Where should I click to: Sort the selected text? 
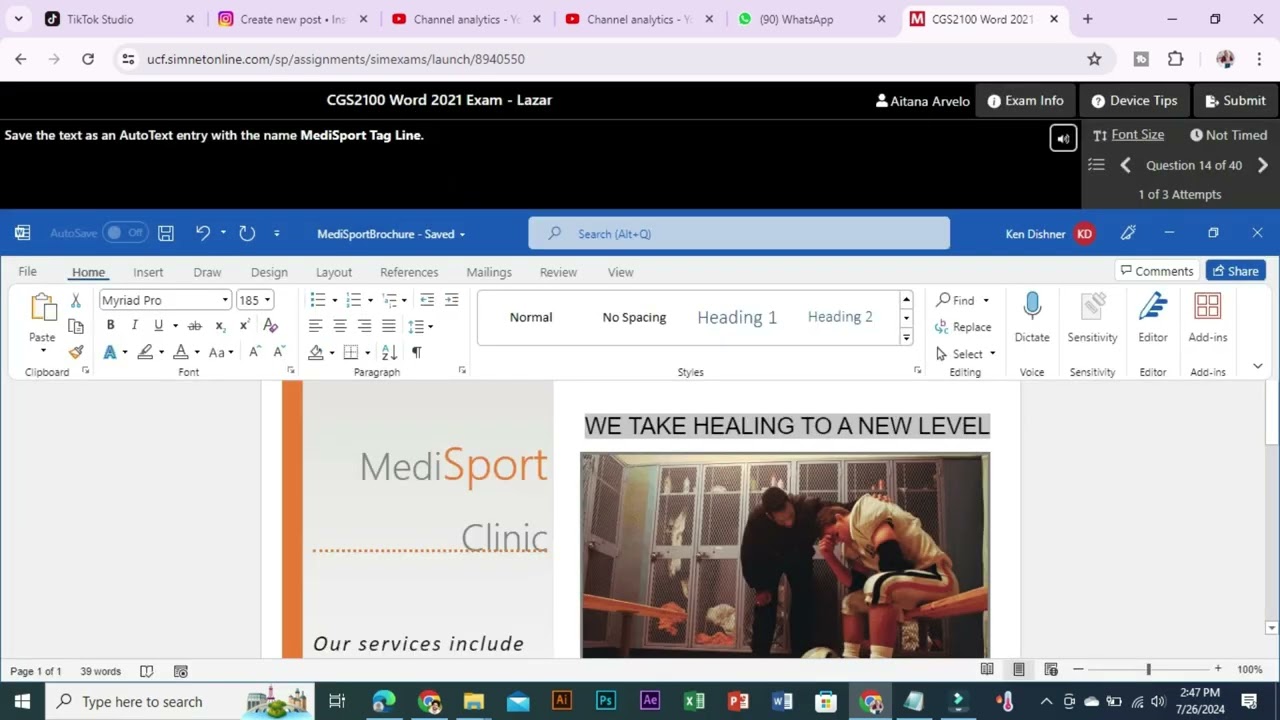pyautogui.click(x=389, y=352)
